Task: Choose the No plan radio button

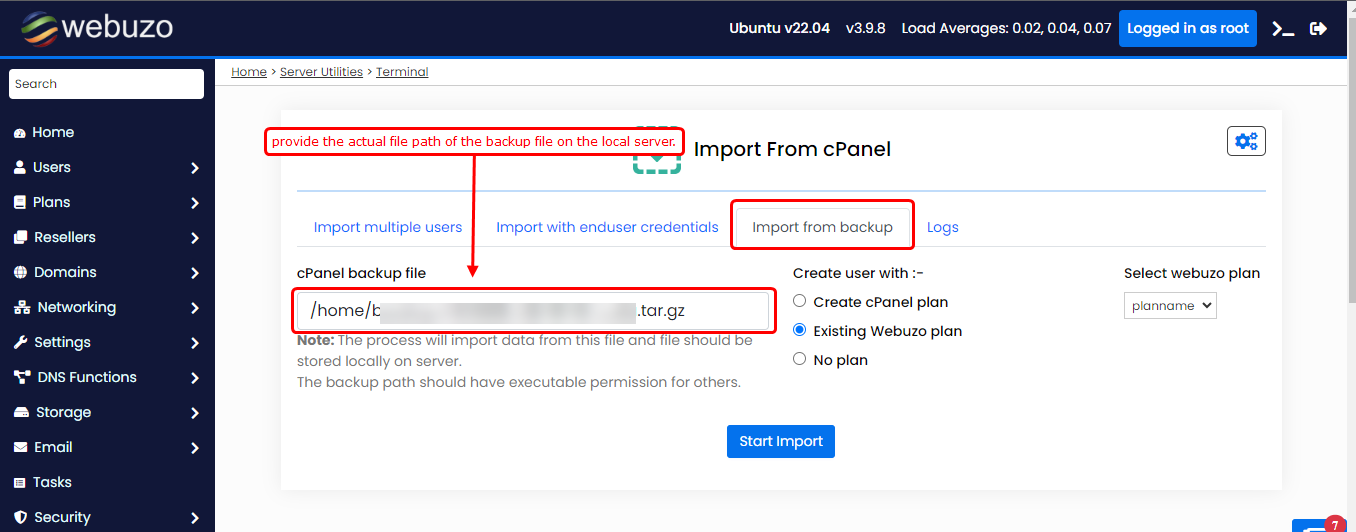Action: pos(799,359)
